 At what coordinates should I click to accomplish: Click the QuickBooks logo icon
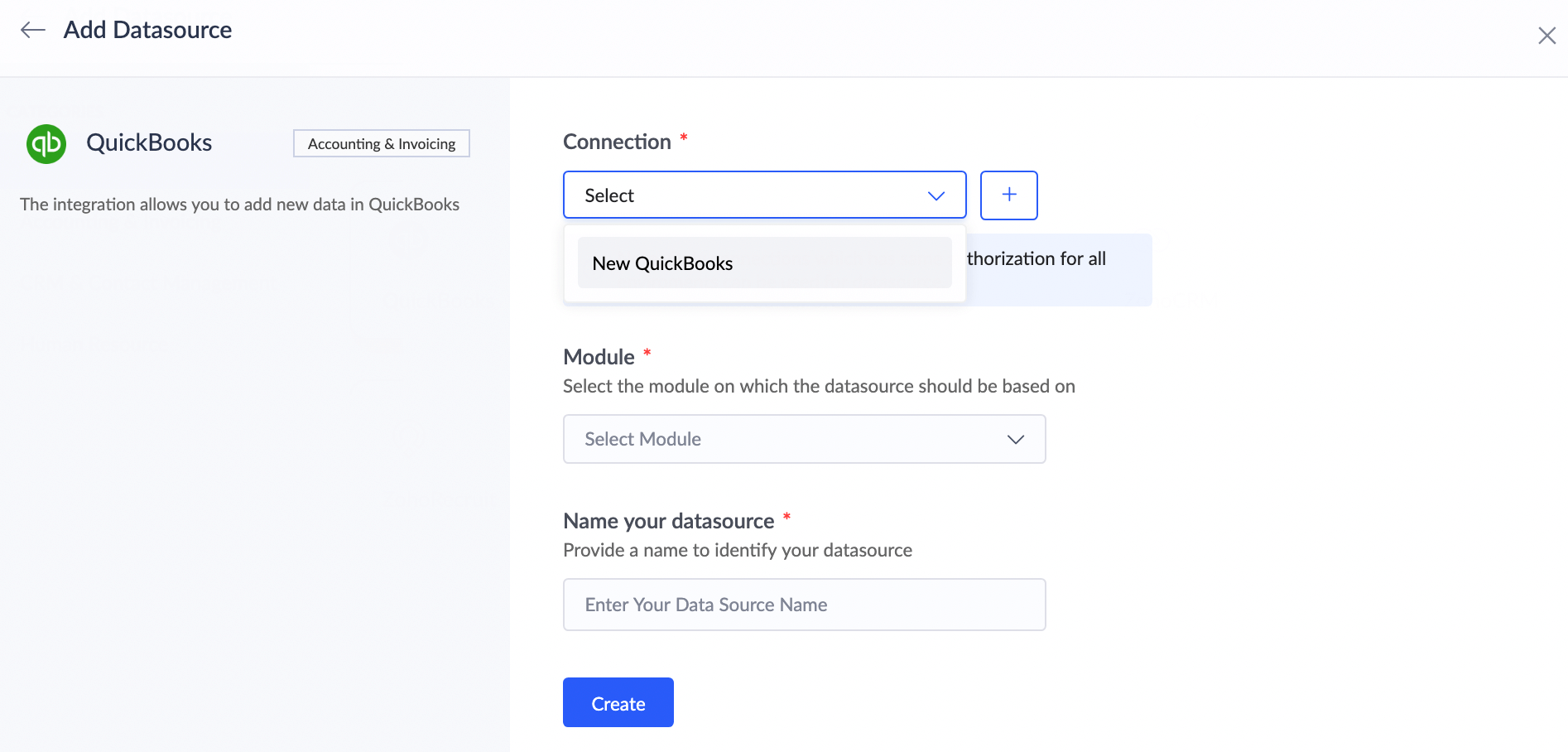[46, 144]
